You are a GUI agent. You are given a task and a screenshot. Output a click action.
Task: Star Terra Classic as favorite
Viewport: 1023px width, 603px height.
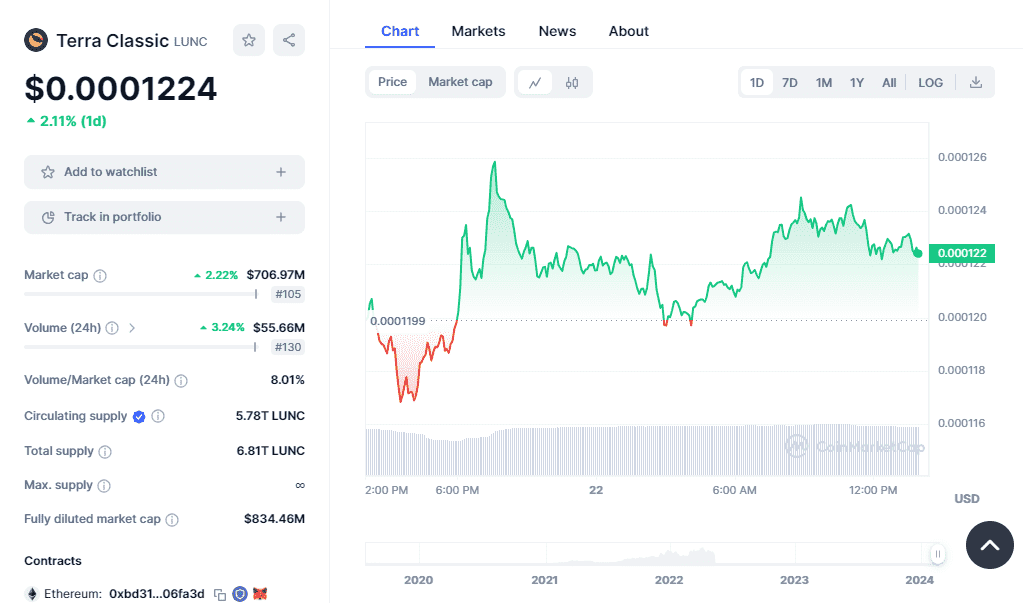[x=249, y=40]
